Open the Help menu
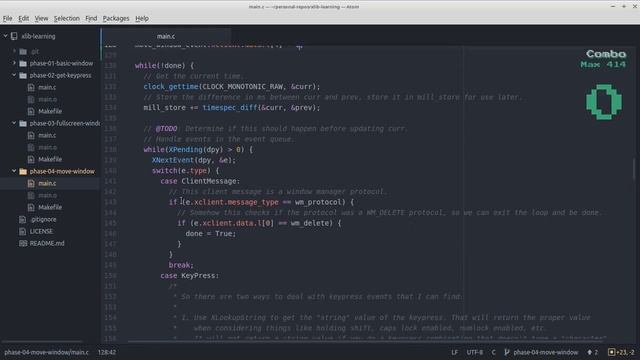640x360 pixels. (142, 18)
